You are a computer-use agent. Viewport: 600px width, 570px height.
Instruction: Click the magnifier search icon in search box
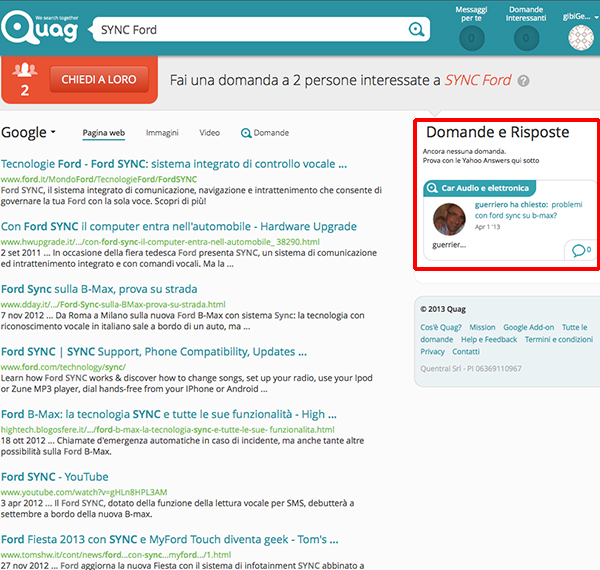point(416,29)
